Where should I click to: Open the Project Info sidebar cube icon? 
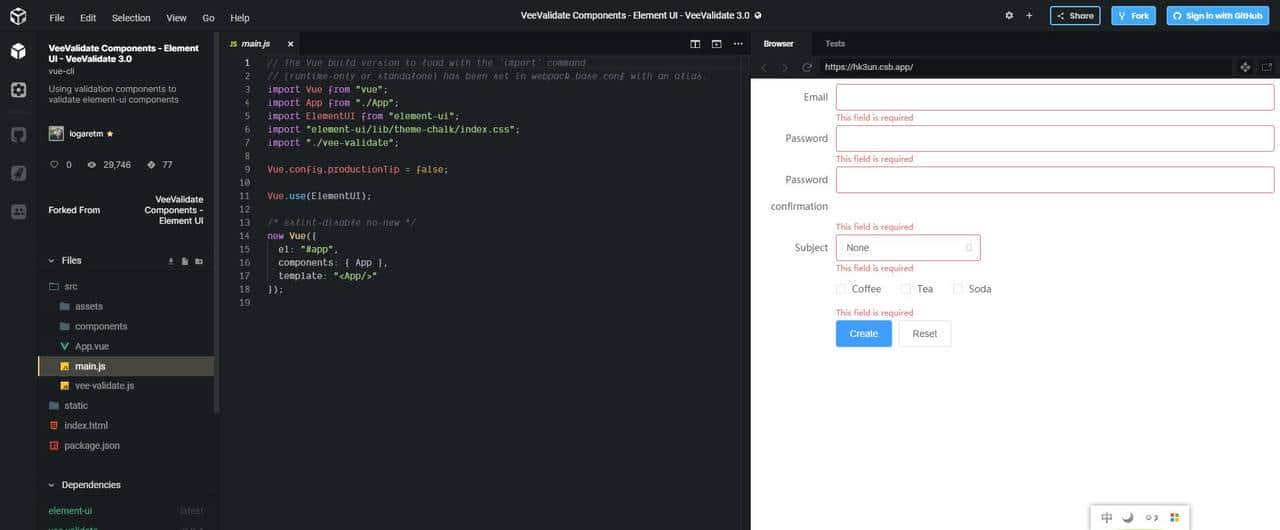point(18,51)
